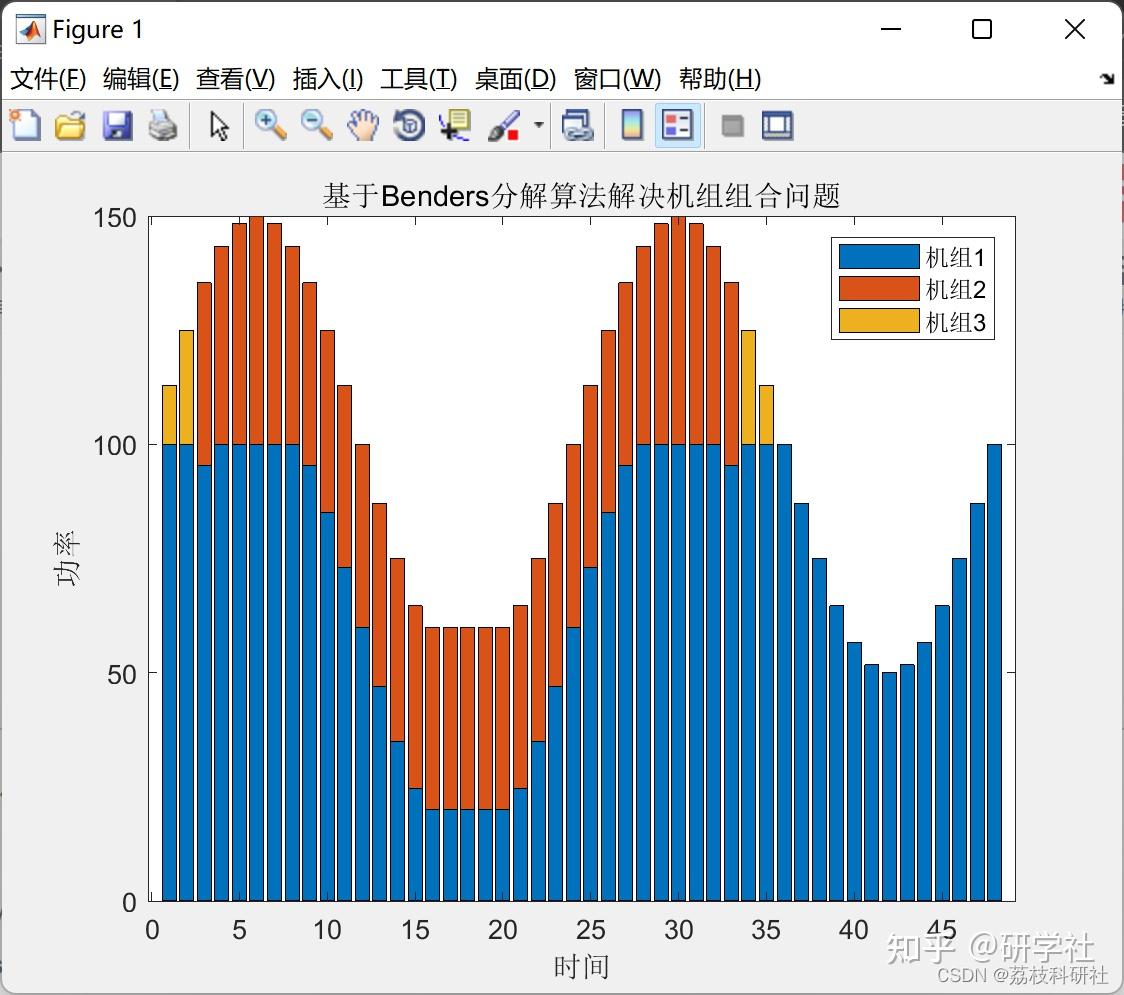The image size is (1124, 995).
Task: Open the 工具(T) menu
Action: 419,78
